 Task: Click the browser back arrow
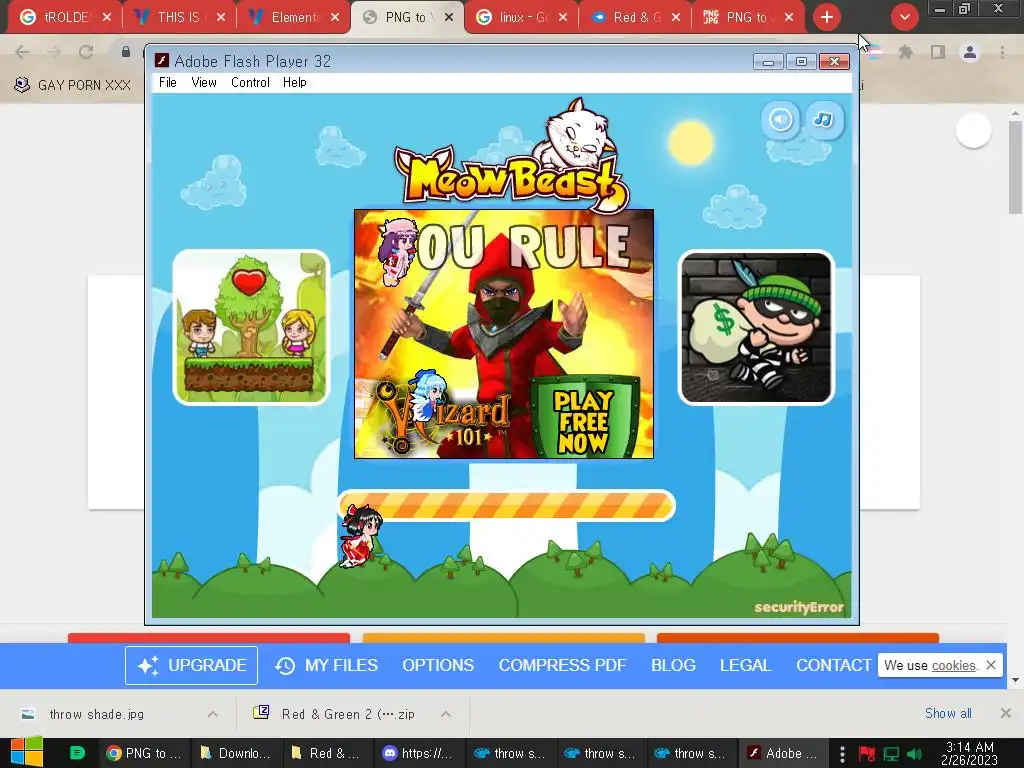22,52
